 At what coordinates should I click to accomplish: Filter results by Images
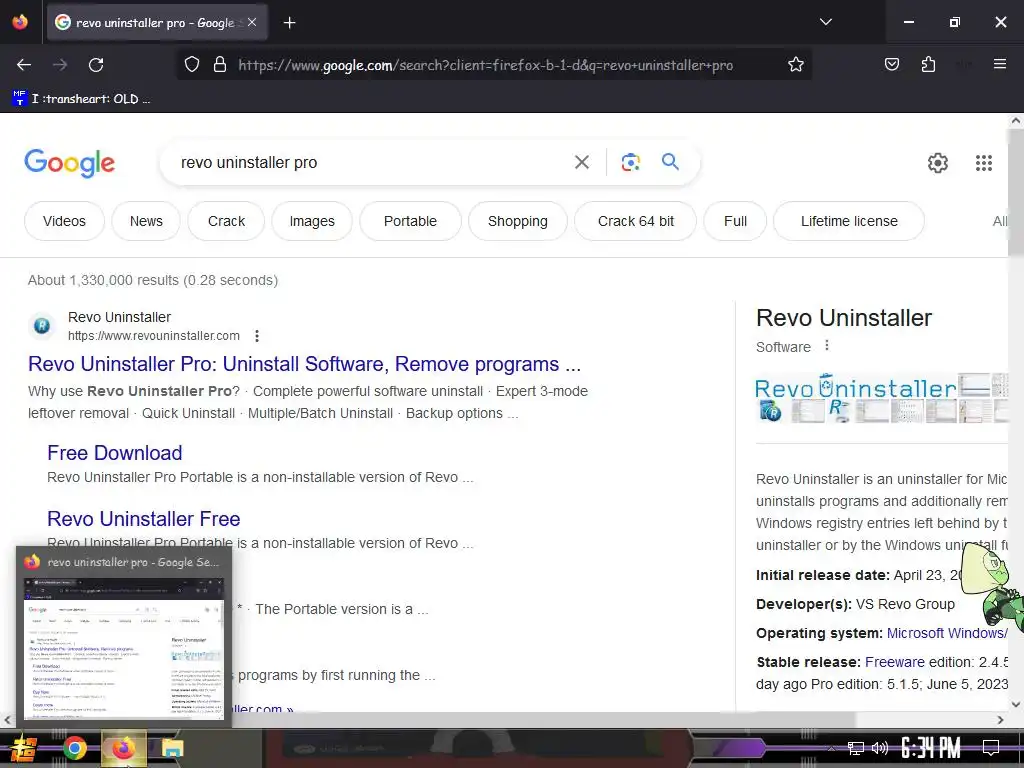point(312,221)
